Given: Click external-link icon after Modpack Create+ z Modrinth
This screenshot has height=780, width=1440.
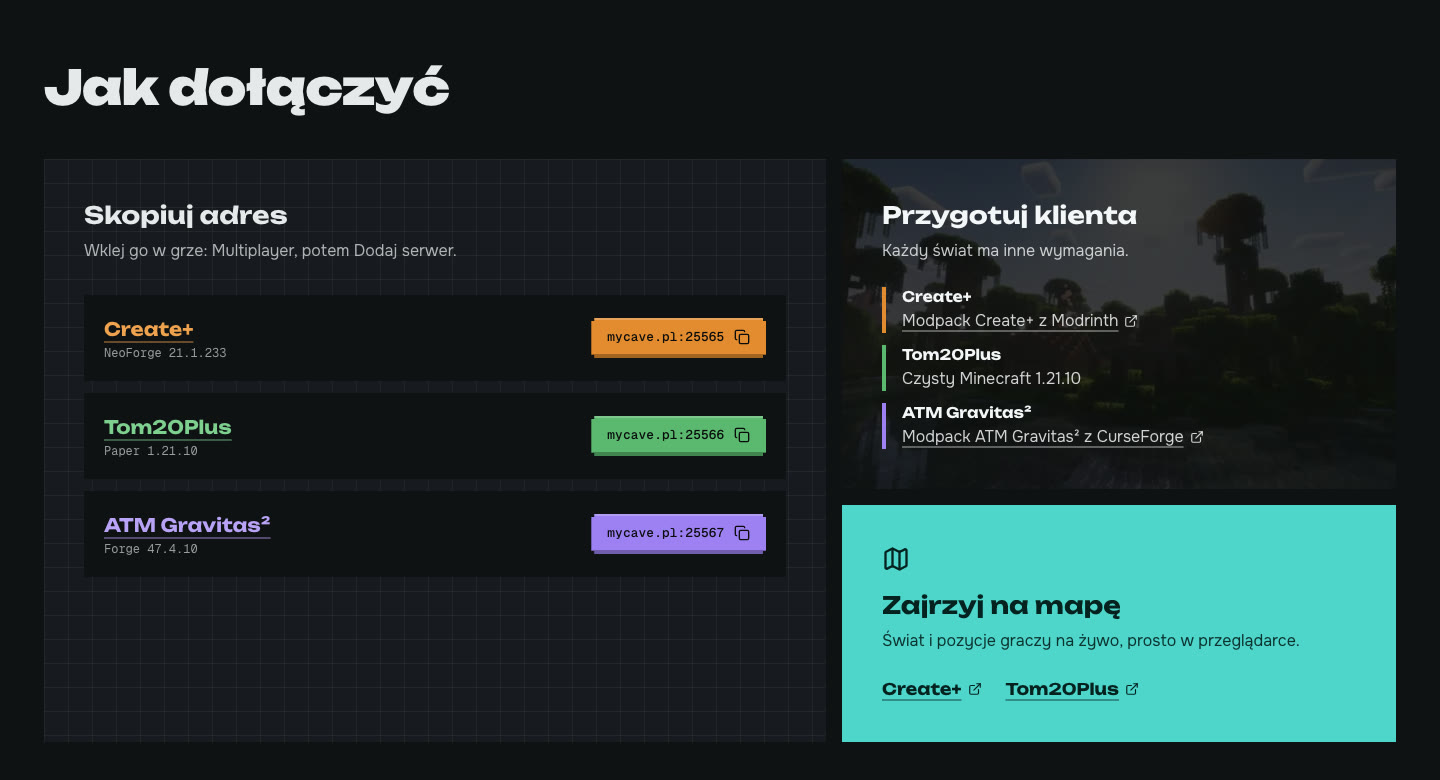Looking at the screenshot, I should (x=1131, y=321).
